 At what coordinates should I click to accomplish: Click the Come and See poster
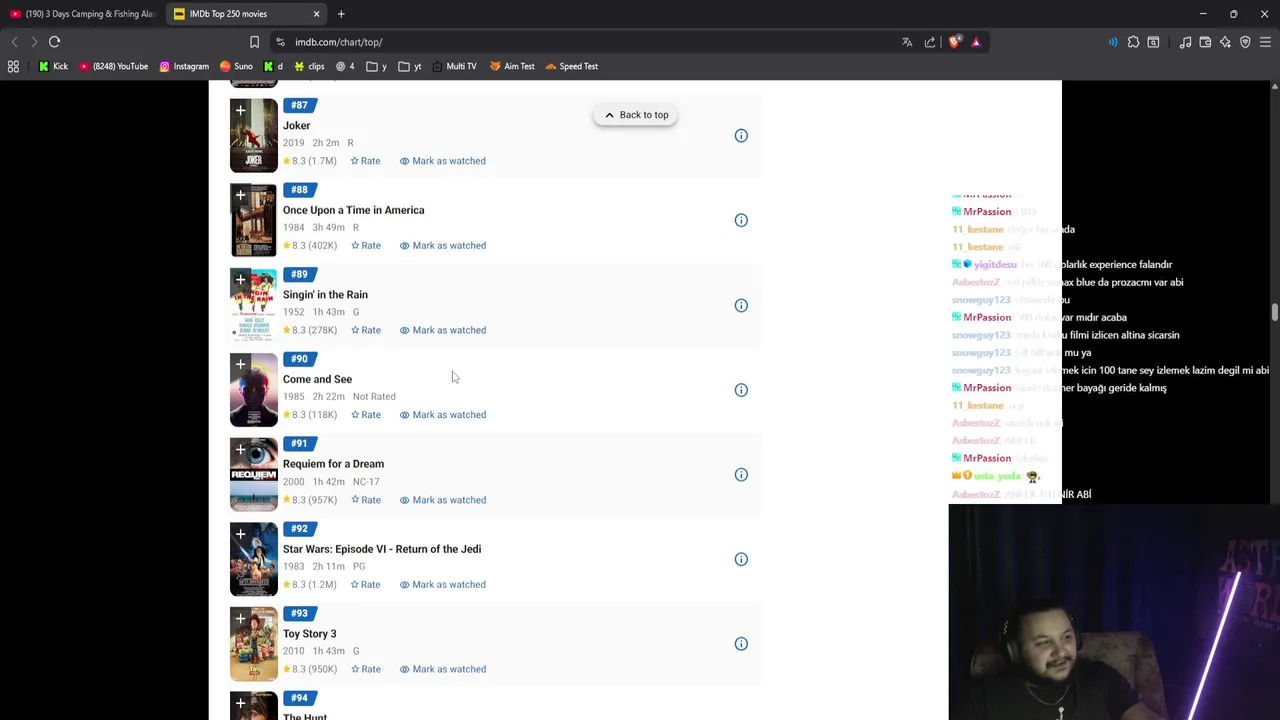[x=254, y=390]
